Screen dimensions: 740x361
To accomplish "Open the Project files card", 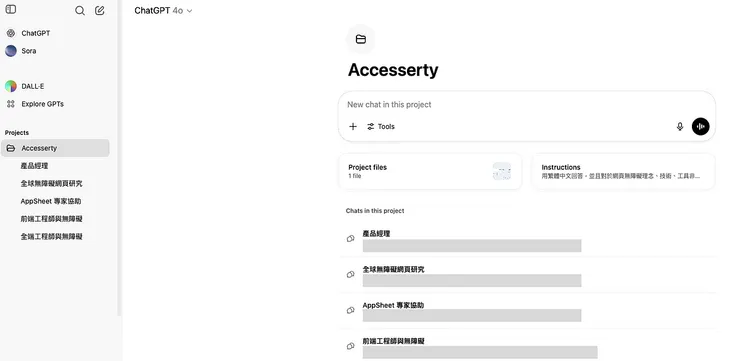I will coord(430,171).
